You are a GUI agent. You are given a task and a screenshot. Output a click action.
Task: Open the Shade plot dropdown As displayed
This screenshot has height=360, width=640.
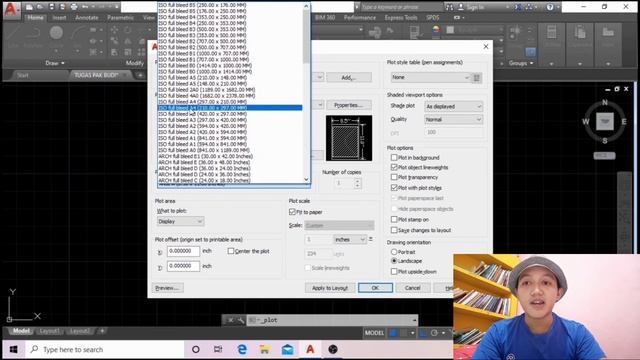453,107
